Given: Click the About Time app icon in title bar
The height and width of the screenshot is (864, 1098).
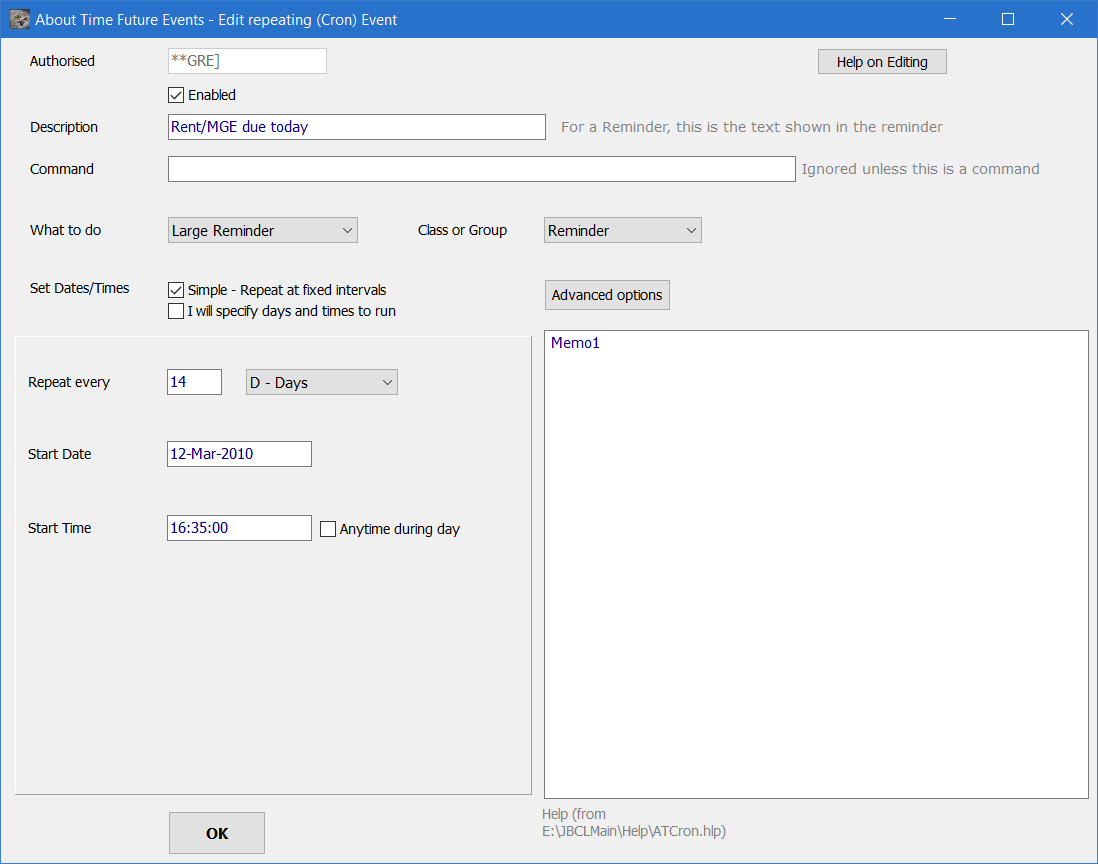Looking at the screenshot, I should point(19,19).
